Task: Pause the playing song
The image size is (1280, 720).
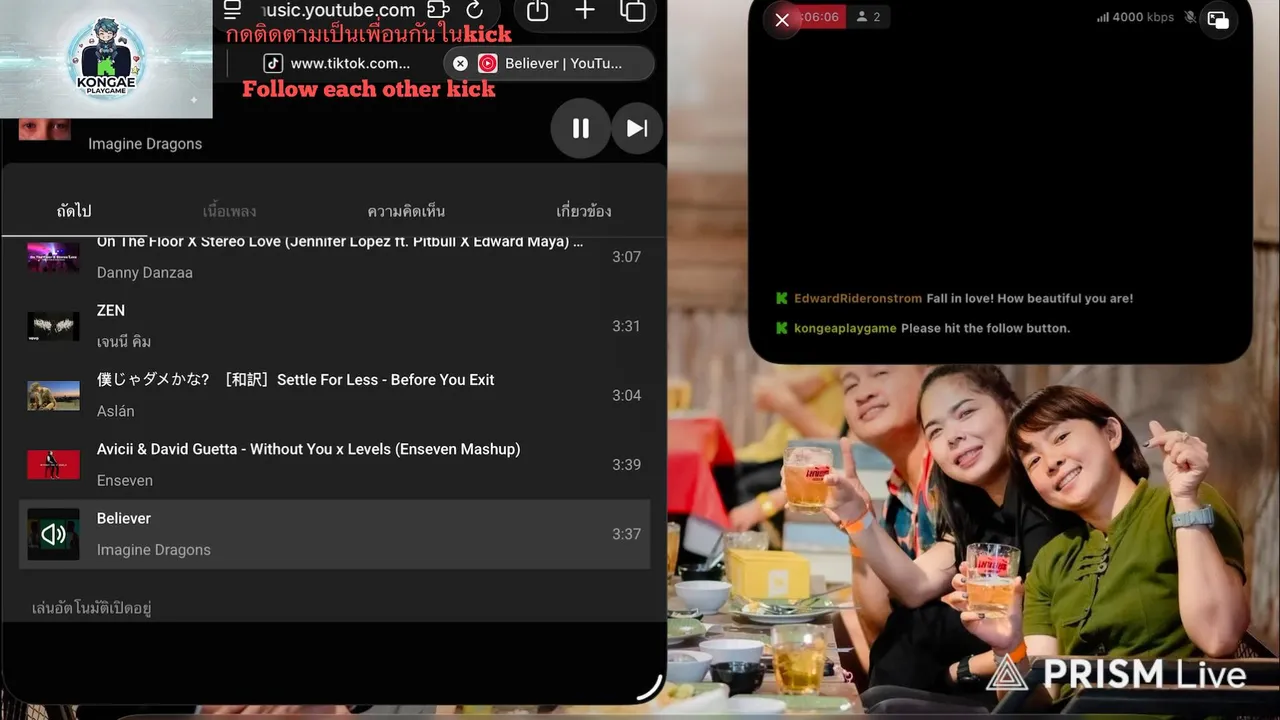Action: (x=580, y=128)
